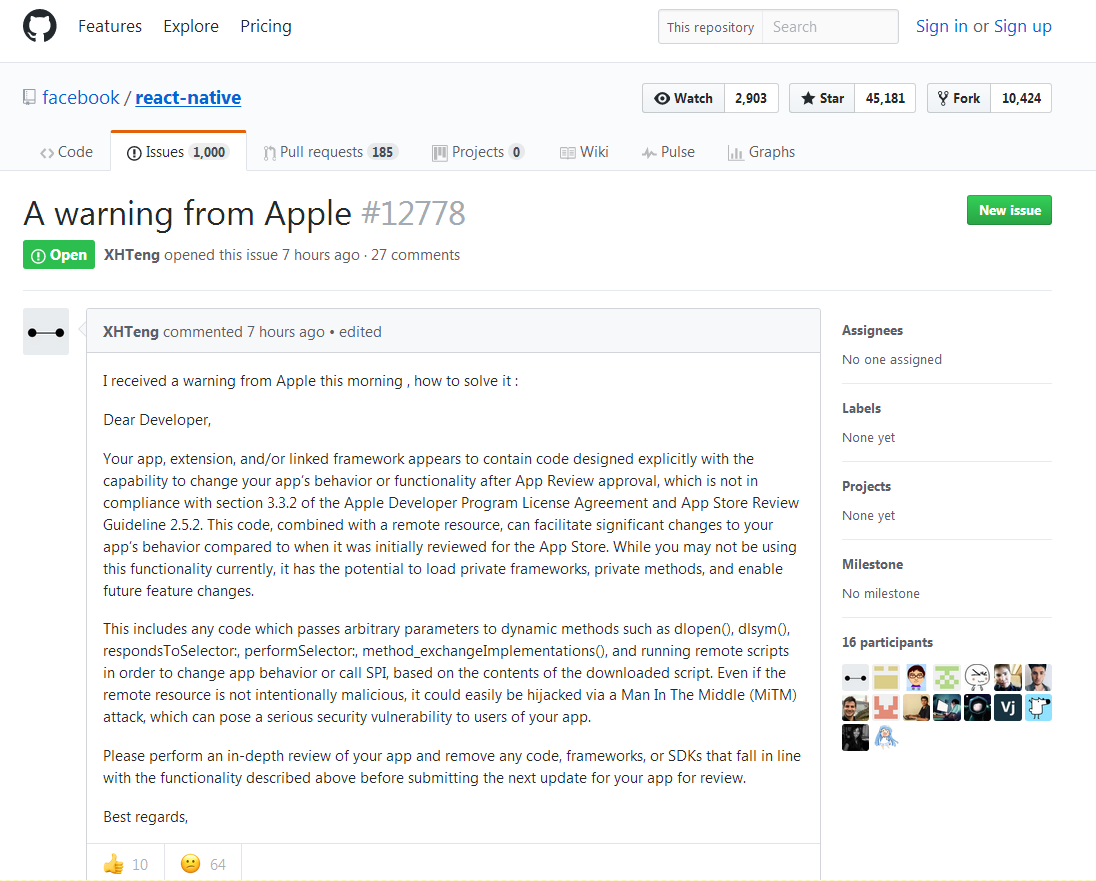This screenshot has height=881, width=1096.
Task: Click the dot-line participant avatar in sidebar
Action: (856, 677)
